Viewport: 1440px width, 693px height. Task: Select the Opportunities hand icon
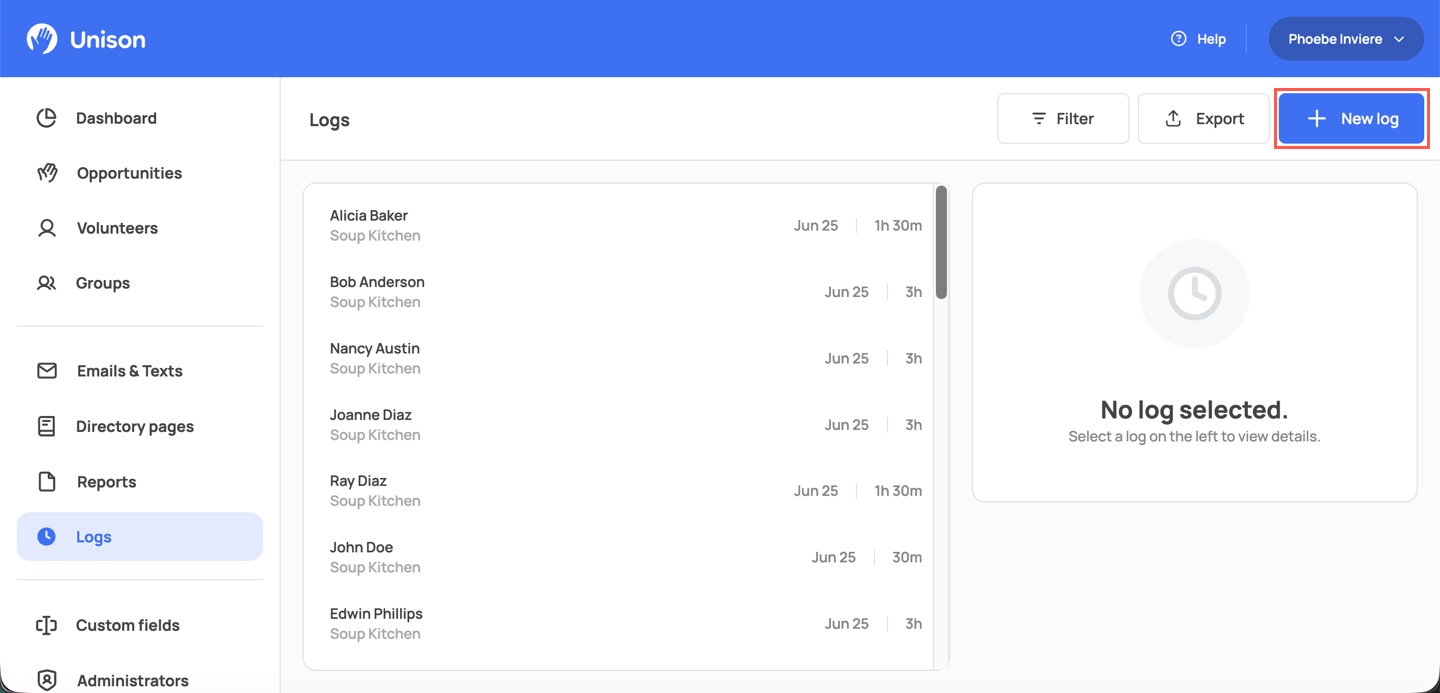[47, 173]
